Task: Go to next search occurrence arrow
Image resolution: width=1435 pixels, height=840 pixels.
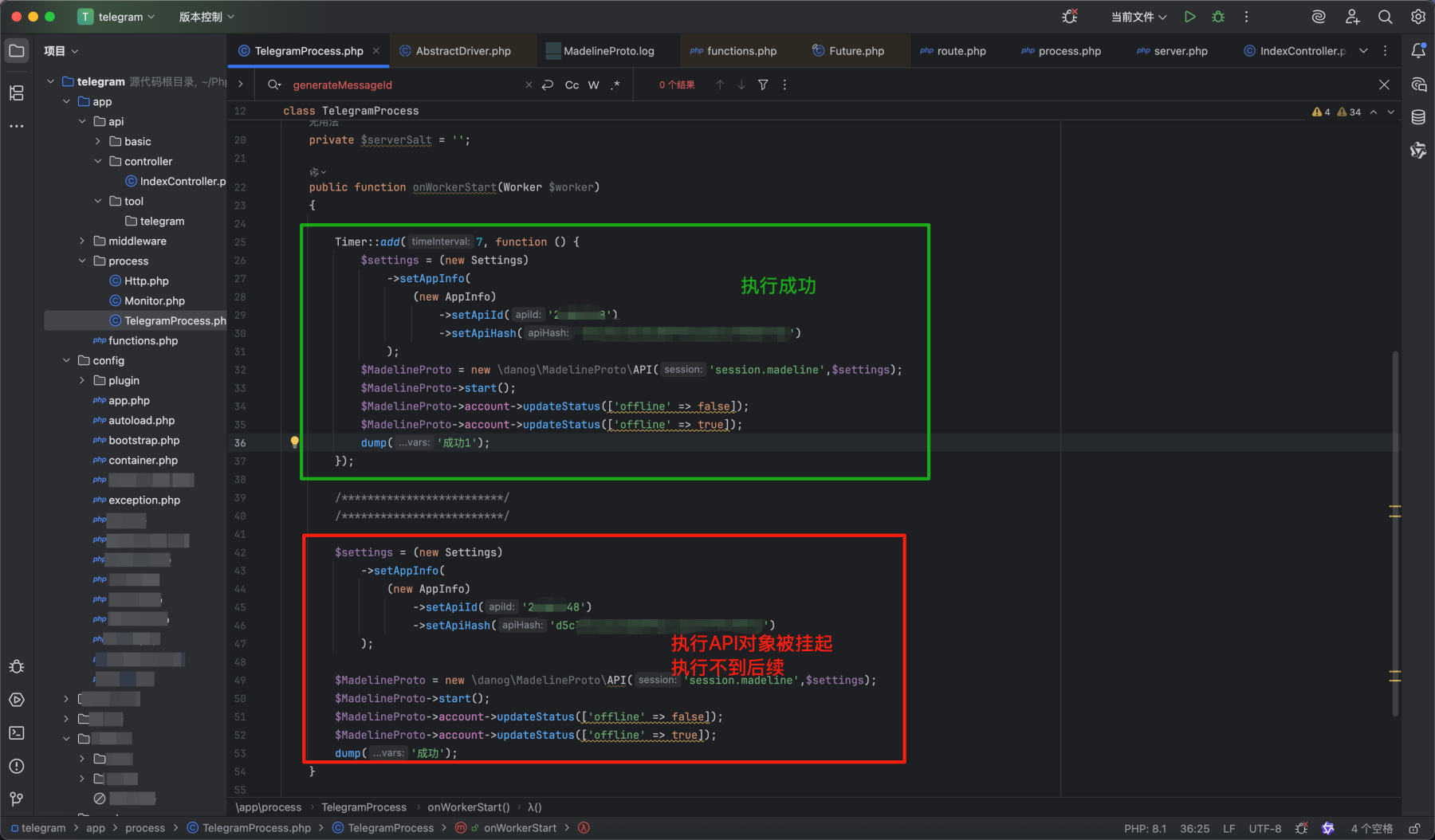Action: click(741, 84)
